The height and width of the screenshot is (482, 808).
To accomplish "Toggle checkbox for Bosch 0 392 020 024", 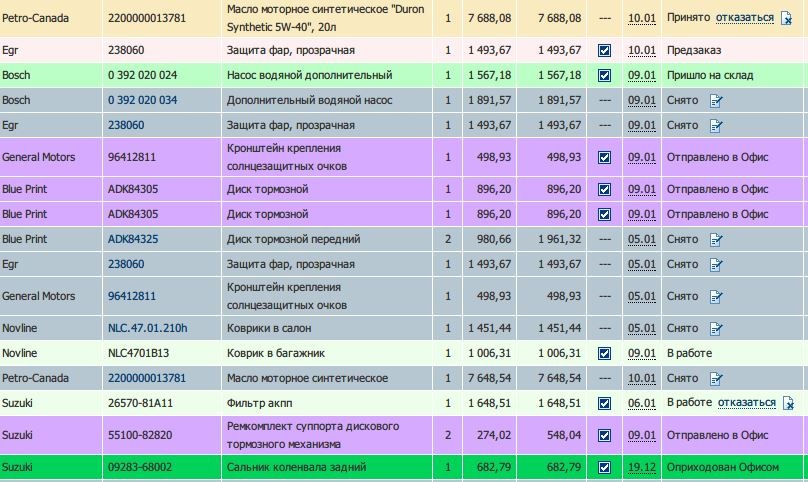I will tap(604, 75).
